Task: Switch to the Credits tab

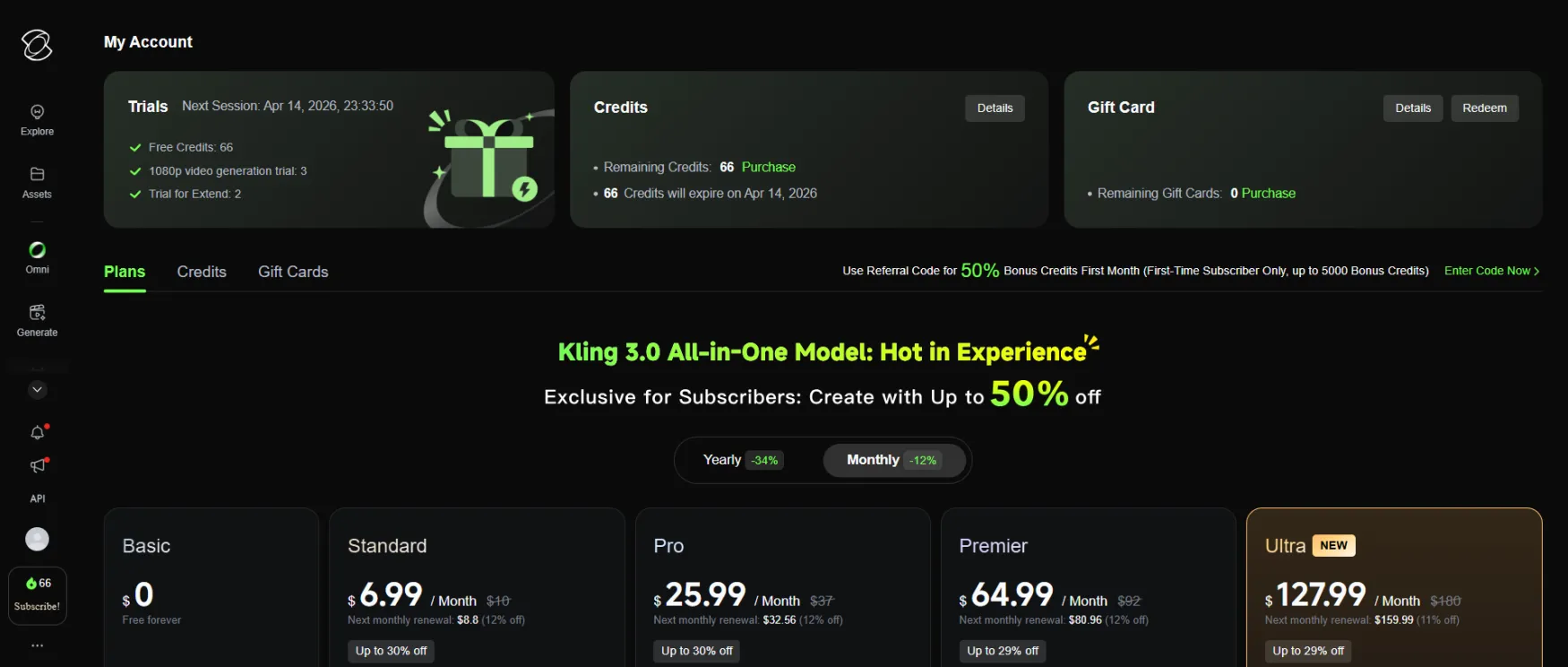Action: [202, 272]
